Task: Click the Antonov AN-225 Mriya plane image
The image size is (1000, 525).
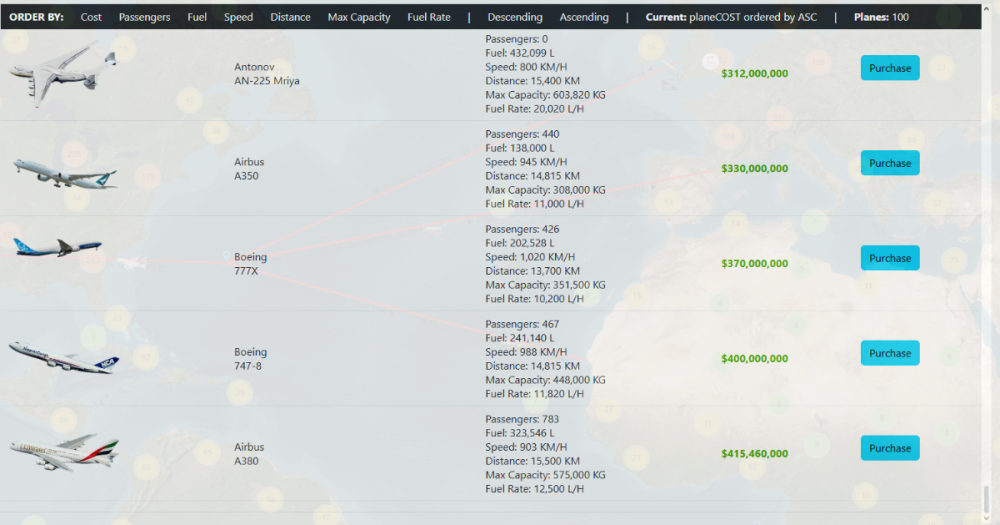Action: (63, 74)
